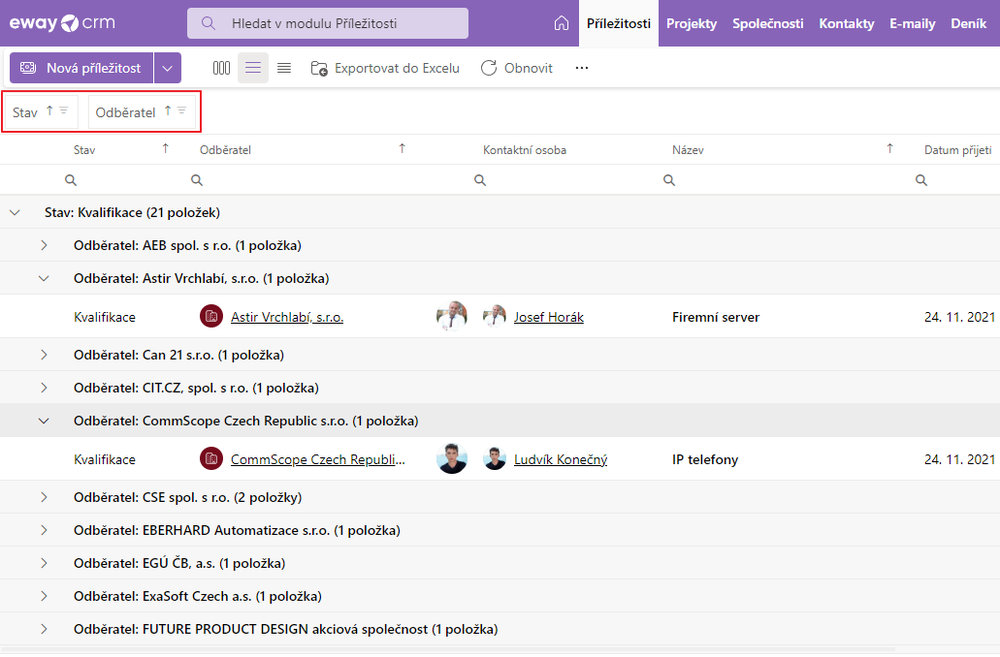Click the Datum přijetí column header
Viewport: 1000px width, 657px height.
(958, 150)
